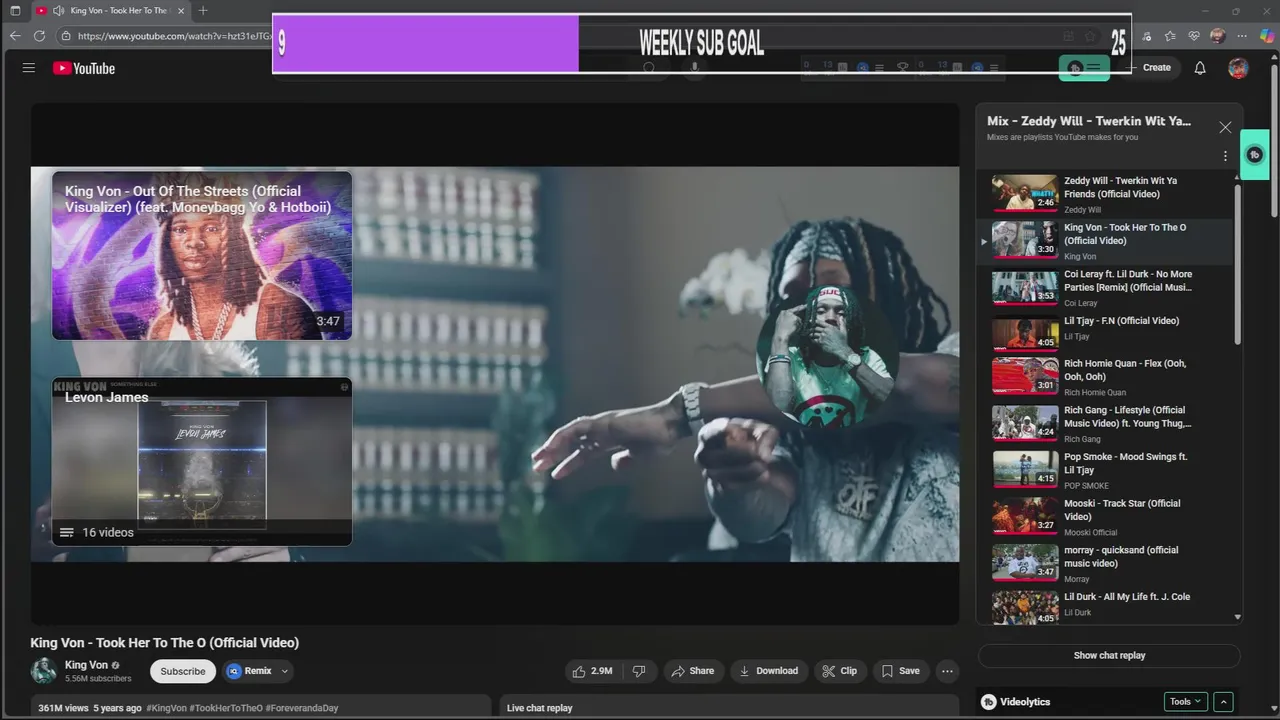This screenshot has height=720, width=1280.
Task: Click the Mix - Zeddy Will playlist title
Action: pyautogui.click(x=1089, y=121)
